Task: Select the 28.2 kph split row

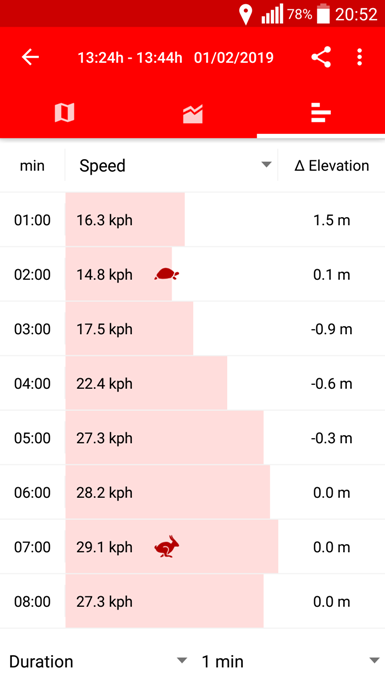Action: pyautogui.click(x=192, y=492)
